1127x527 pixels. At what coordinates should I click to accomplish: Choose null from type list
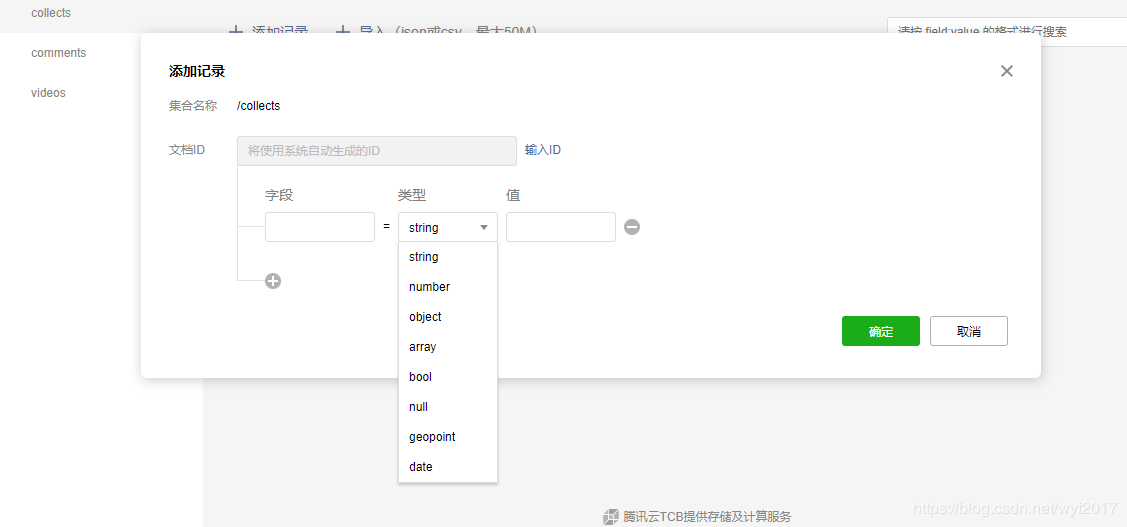click(x=448, y=407)
